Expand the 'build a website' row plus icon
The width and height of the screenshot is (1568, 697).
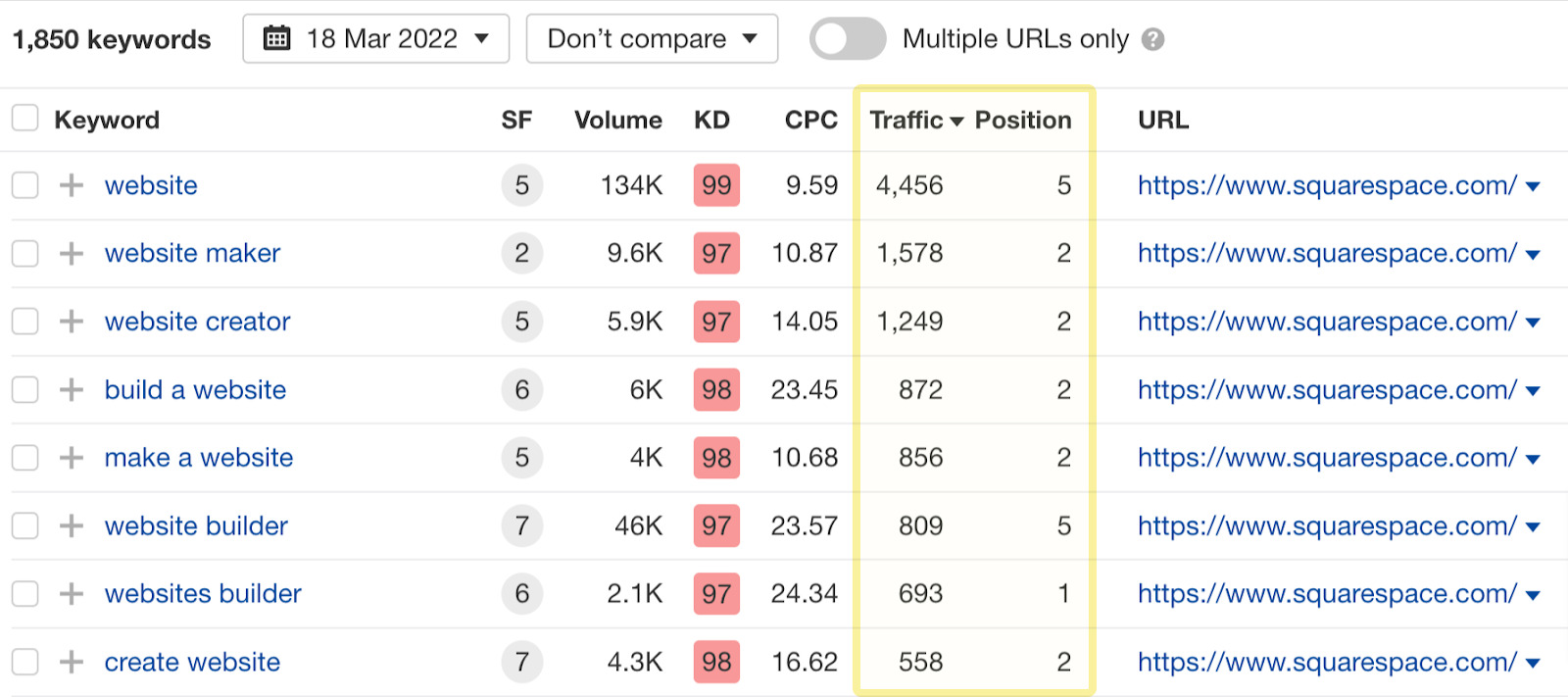71,390
